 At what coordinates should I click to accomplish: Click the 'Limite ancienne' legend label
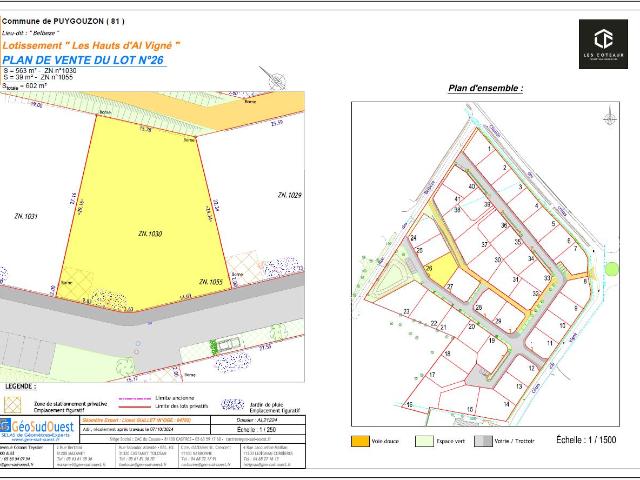pyautogui.click(x=175, y=398)
